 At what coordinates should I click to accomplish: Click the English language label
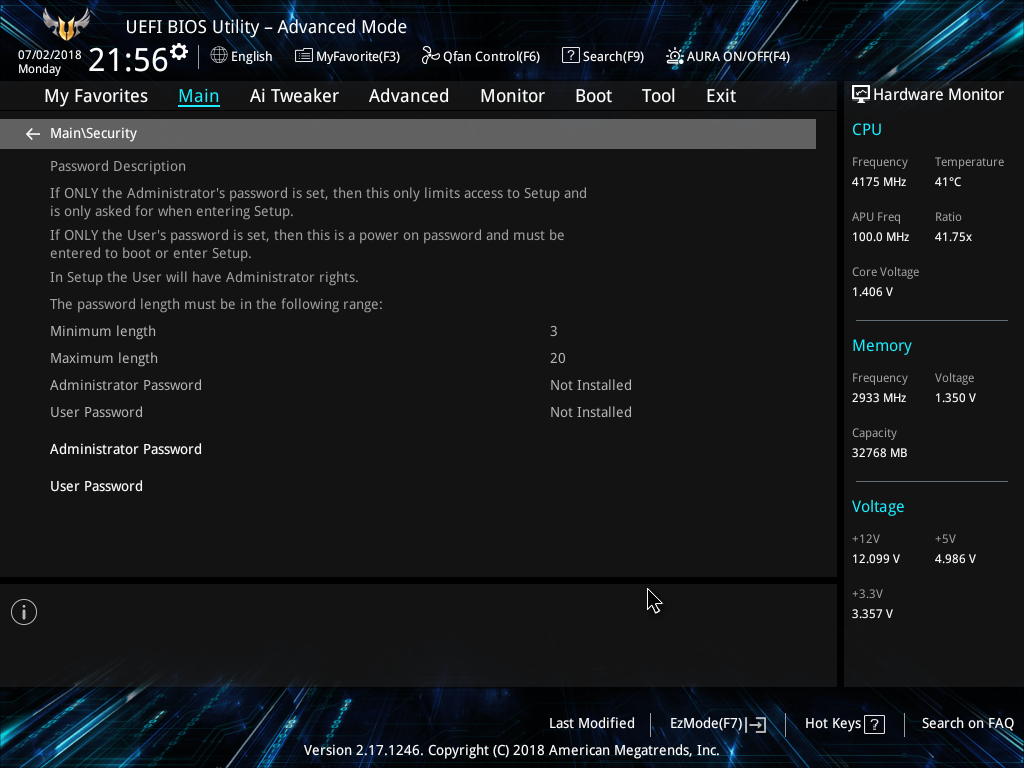point(251,57)
